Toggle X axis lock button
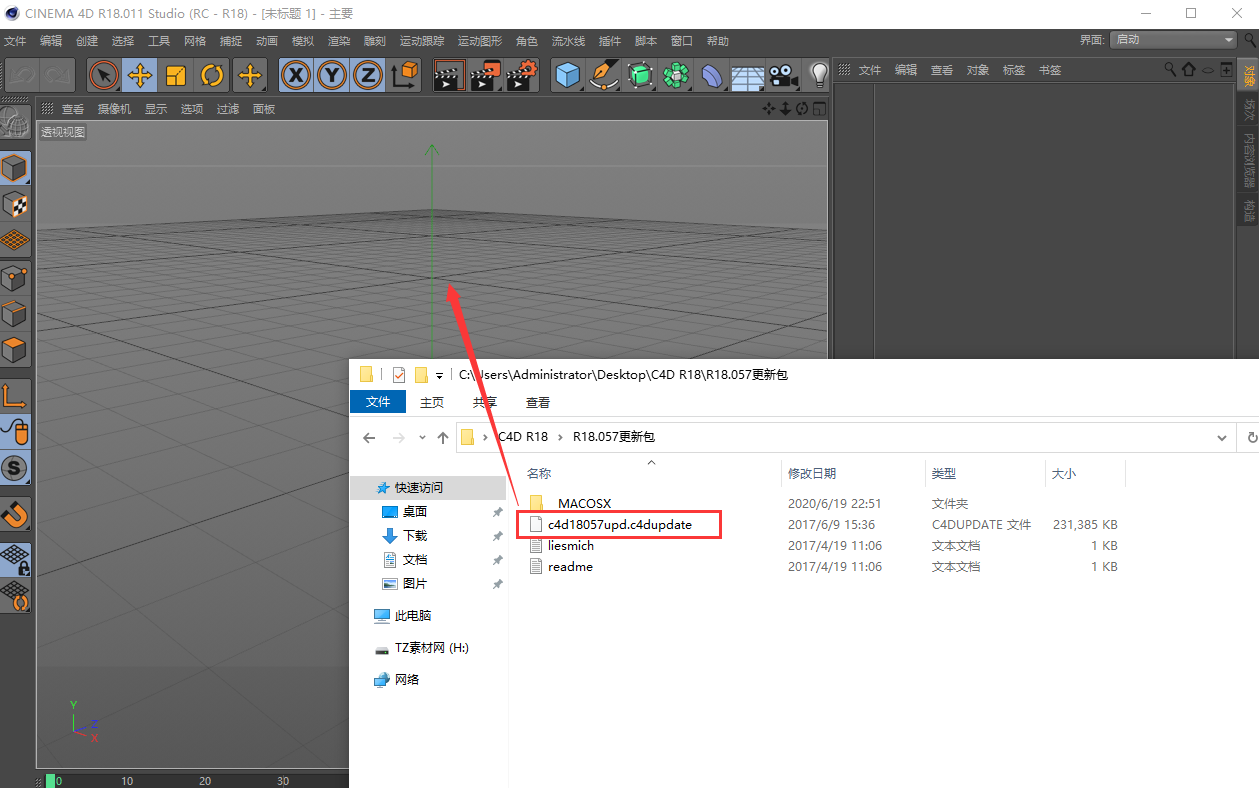 296,75
